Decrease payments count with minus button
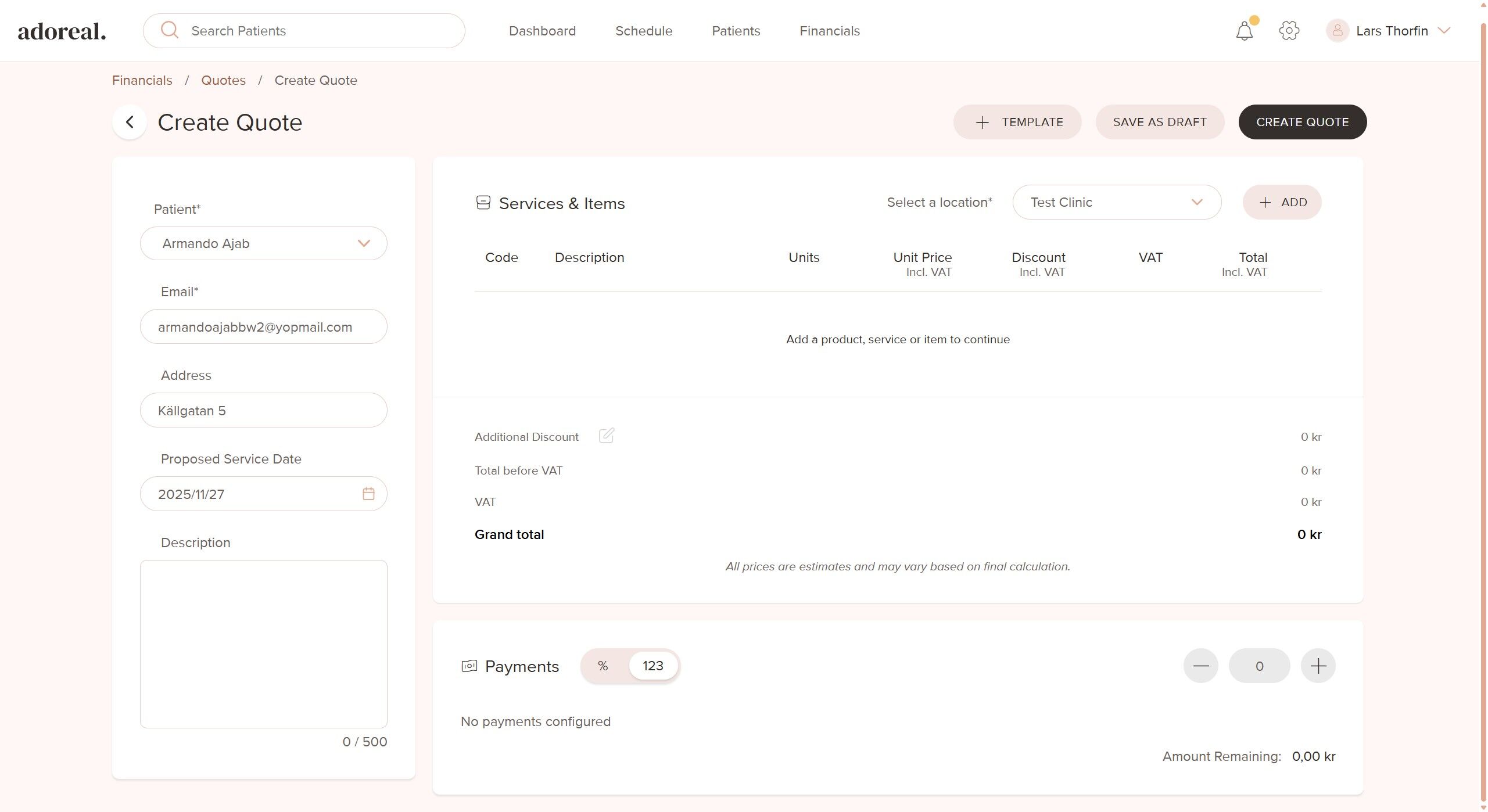The width and height of the screenshot is (1488, 812). click(1200, 666)
